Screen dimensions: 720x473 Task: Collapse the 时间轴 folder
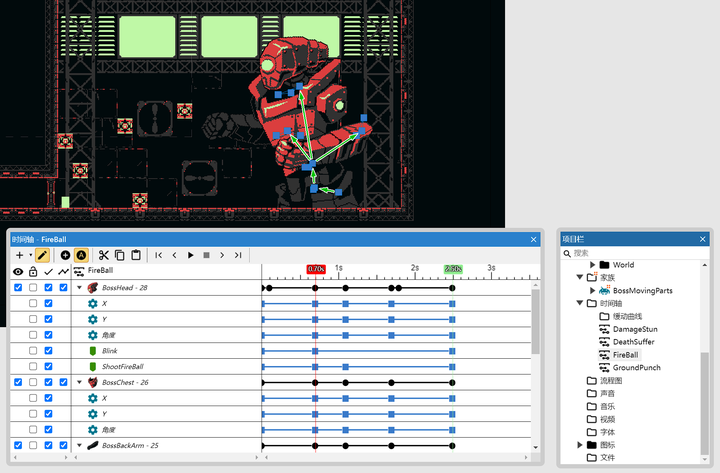[x=580, y=303]
